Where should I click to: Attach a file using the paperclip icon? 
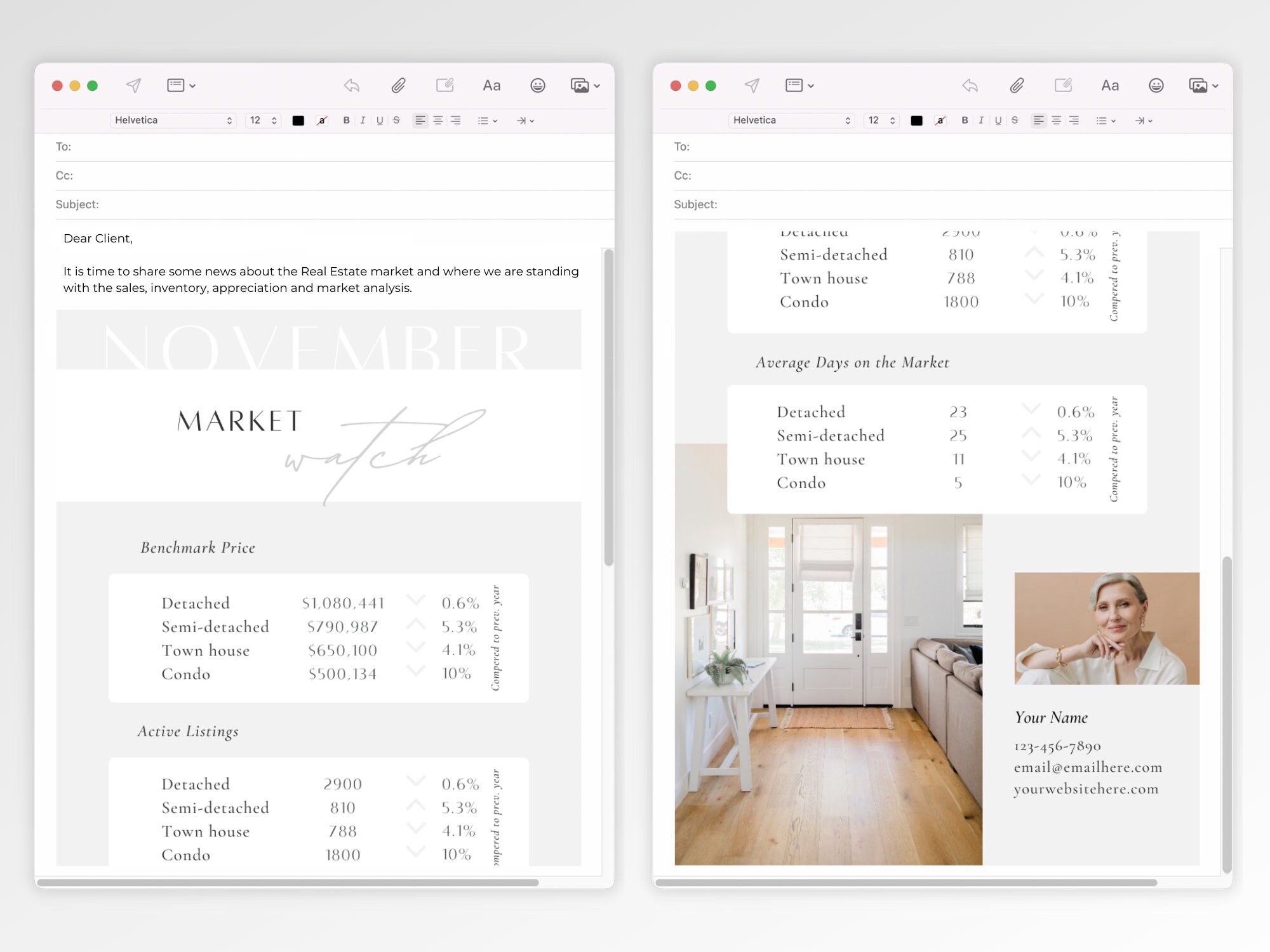click(398, 85)
